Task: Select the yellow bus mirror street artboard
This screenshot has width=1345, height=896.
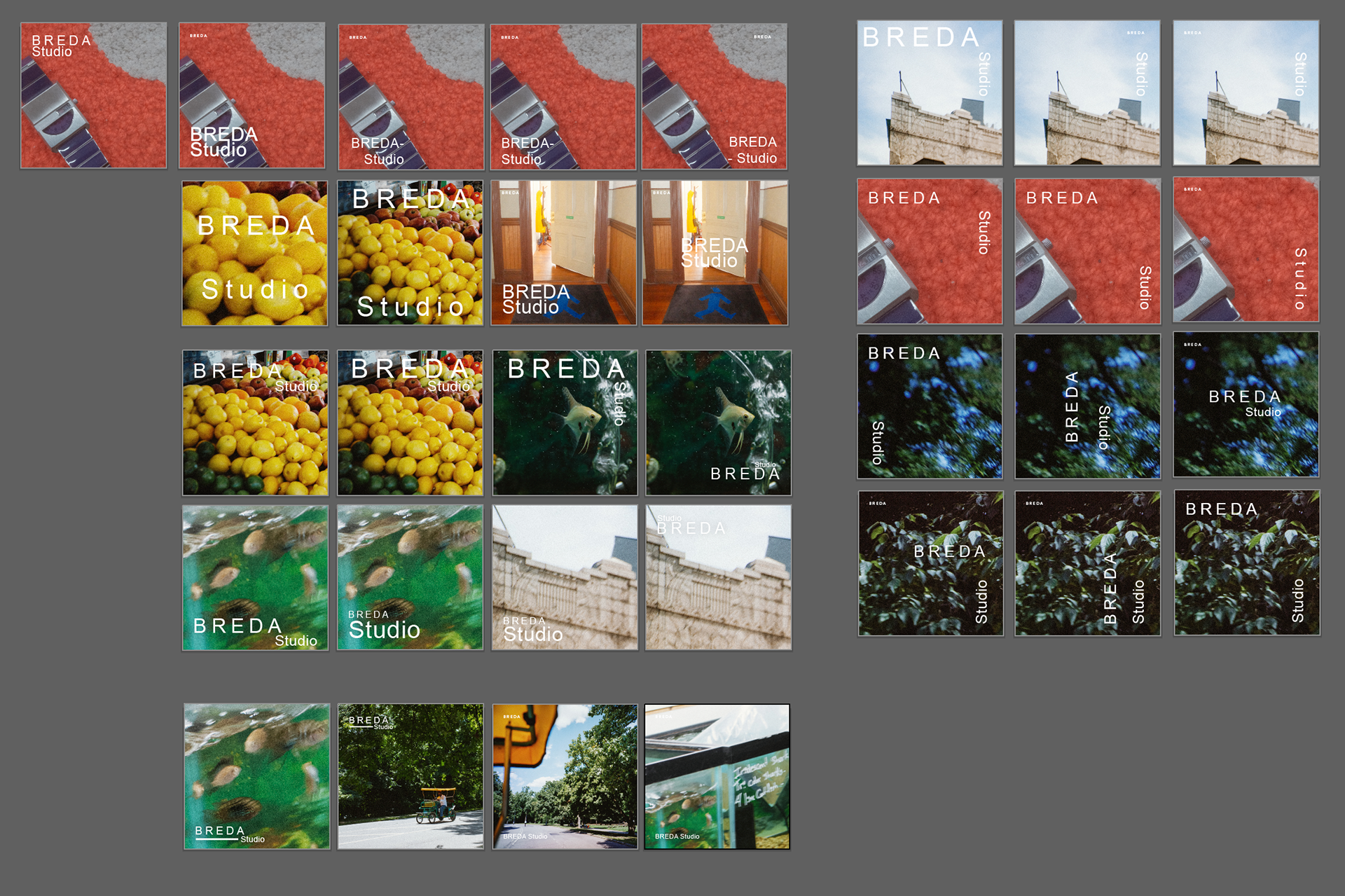Action: tap(565, 776)
